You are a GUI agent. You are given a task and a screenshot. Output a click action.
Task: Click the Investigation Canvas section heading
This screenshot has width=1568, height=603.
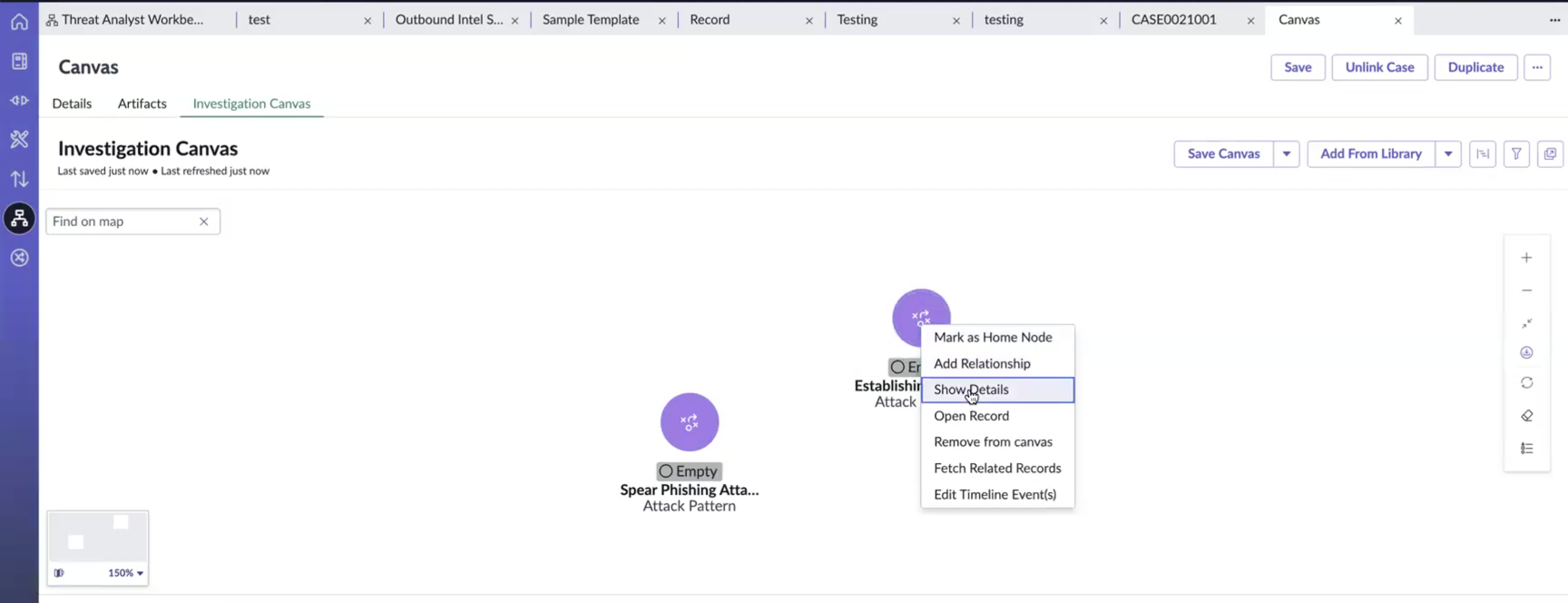tap(148, 149)
